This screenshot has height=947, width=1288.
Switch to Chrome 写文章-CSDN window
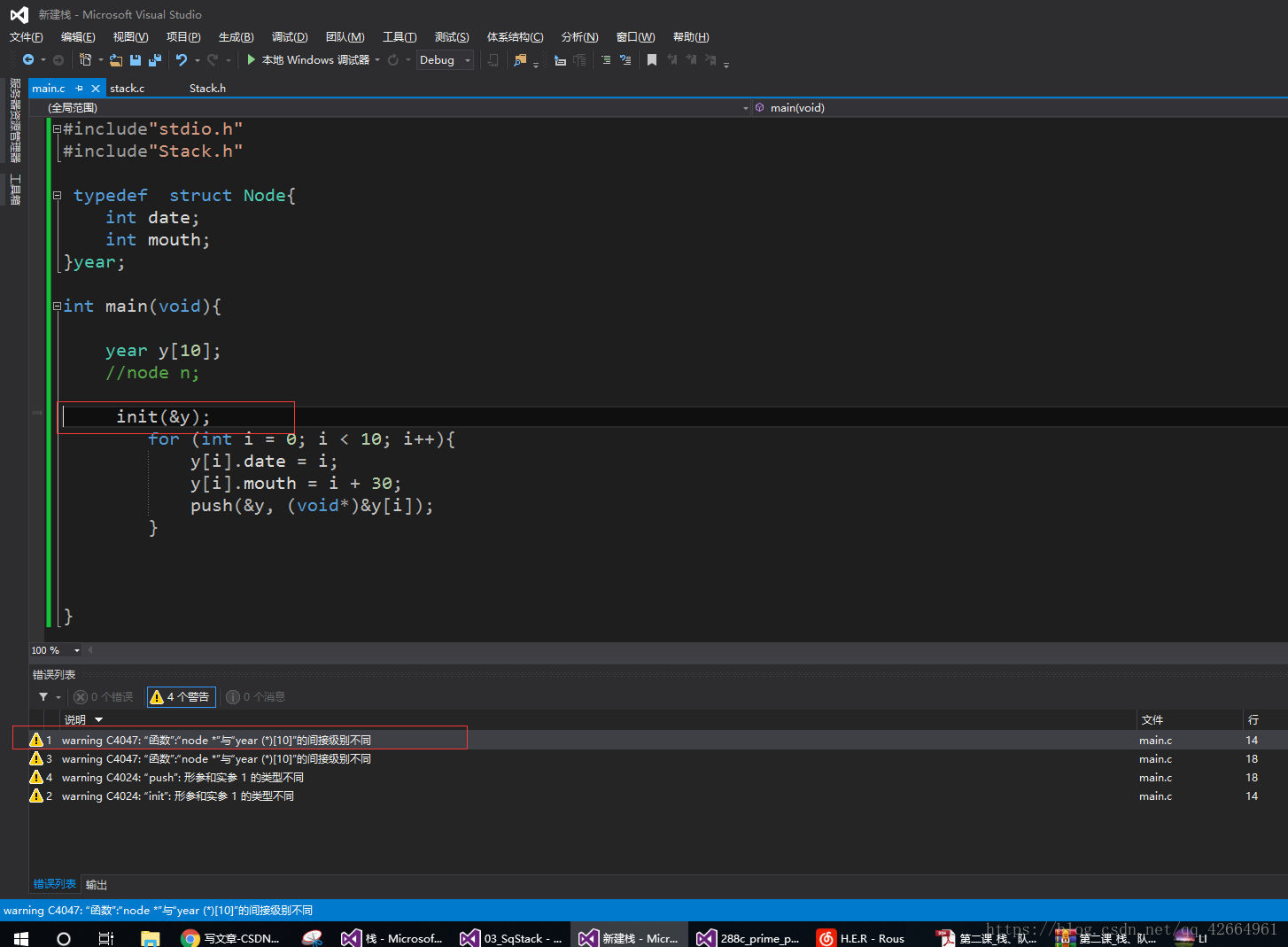pyautogui.click(x=230, y=938)
